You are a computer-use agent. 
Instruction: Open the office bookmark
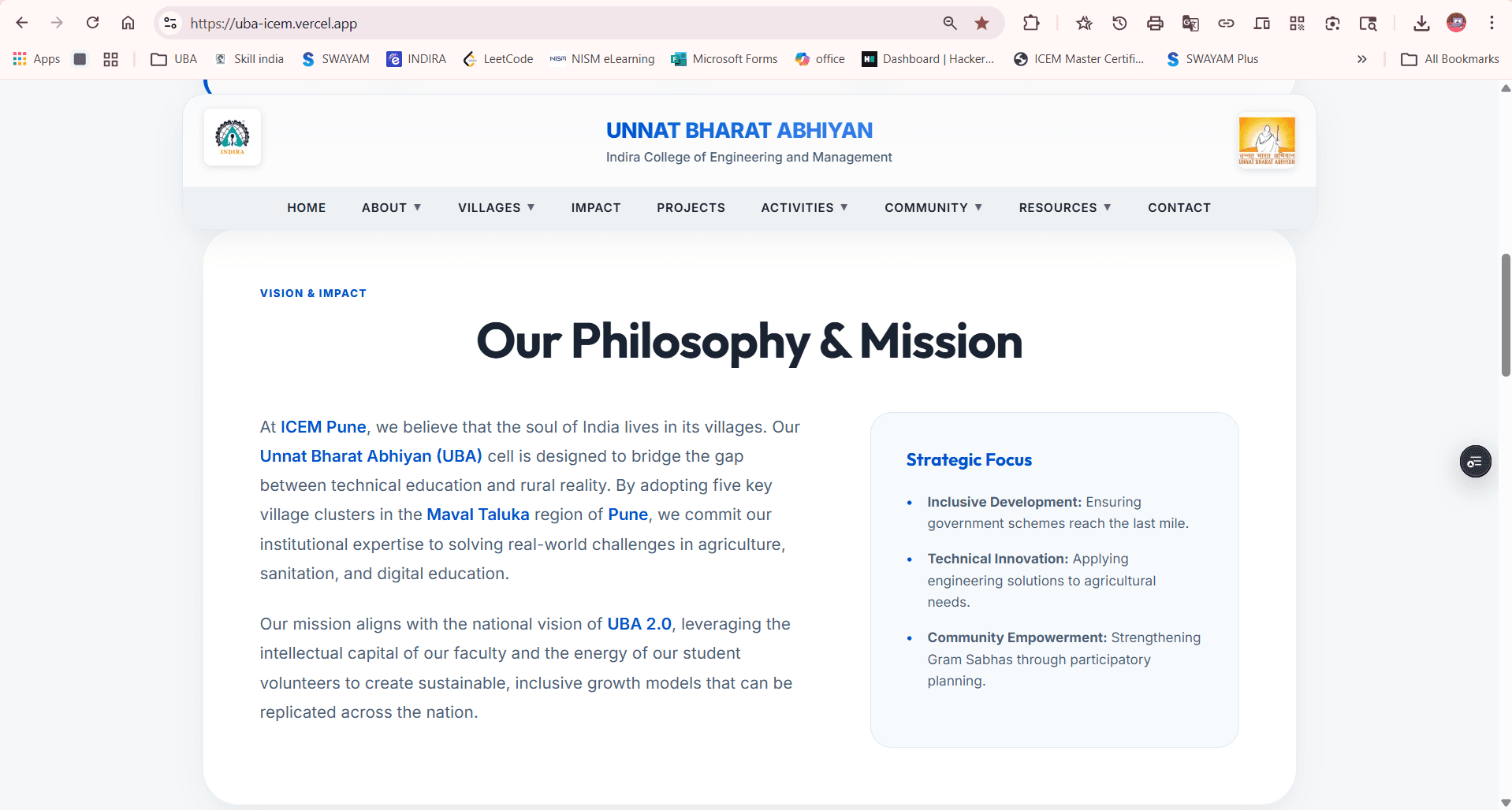[820, 59]
